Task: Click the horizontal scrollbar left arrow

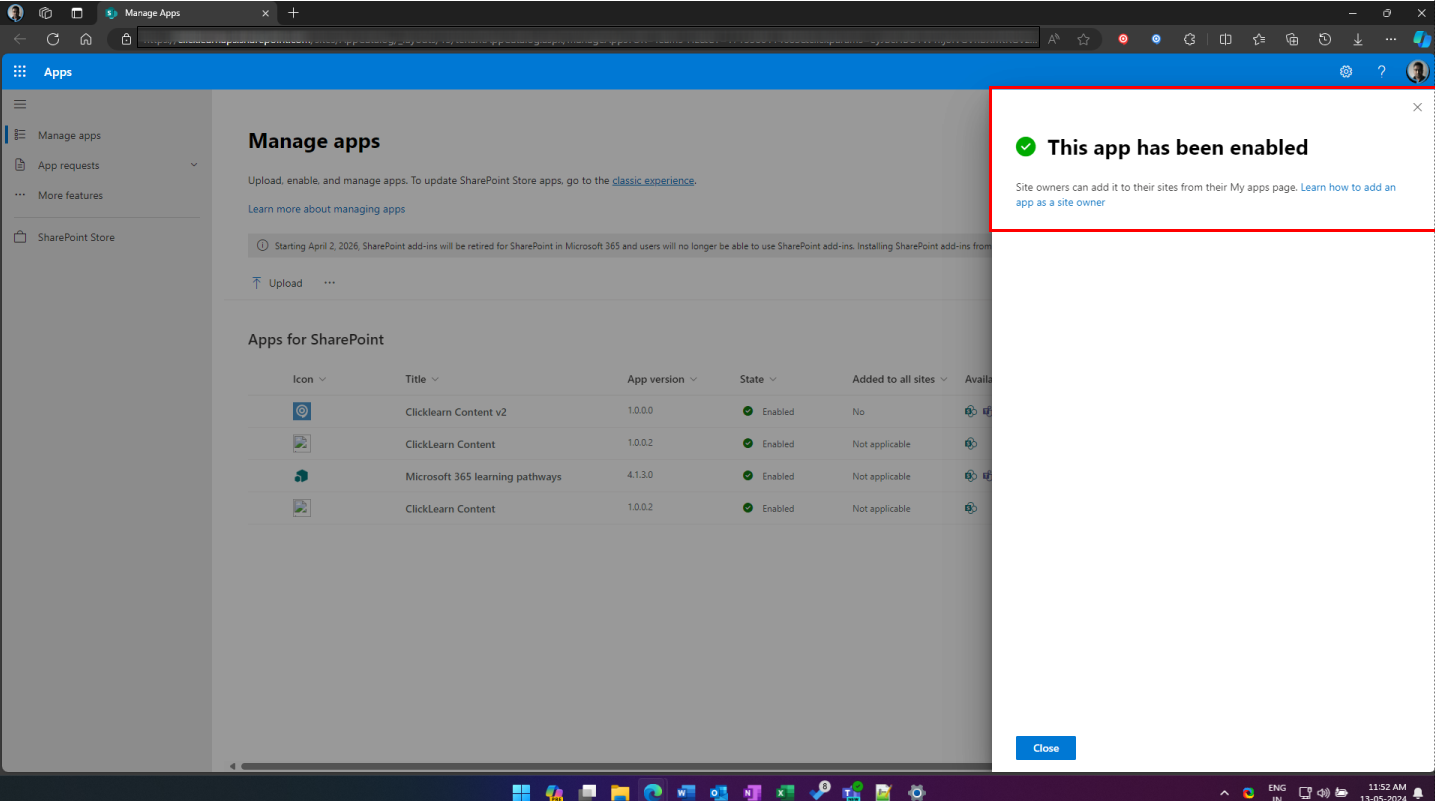Action: (x=233, y=767)
